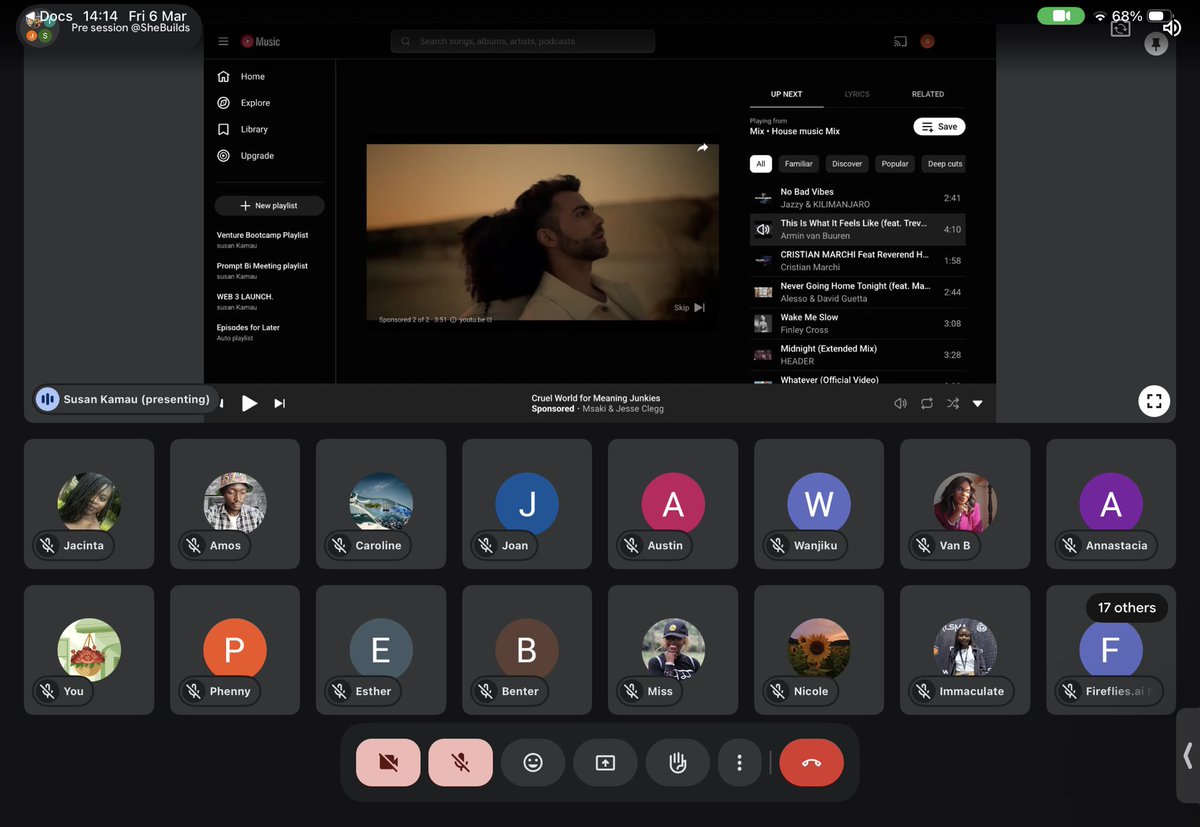Toggle shuffle in the player bar
This screenshot has height=827, width=1200.
point(953,403)
